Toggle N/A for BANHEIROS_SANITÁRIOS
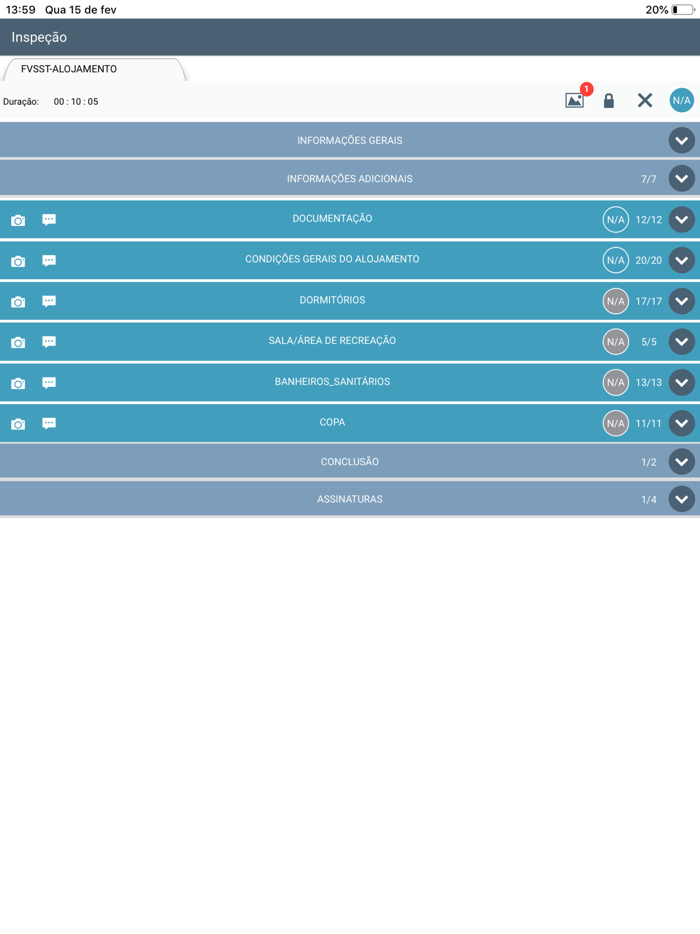Image resolution: width=700 pixels, height=934 pixels. (x=615, y=382)
